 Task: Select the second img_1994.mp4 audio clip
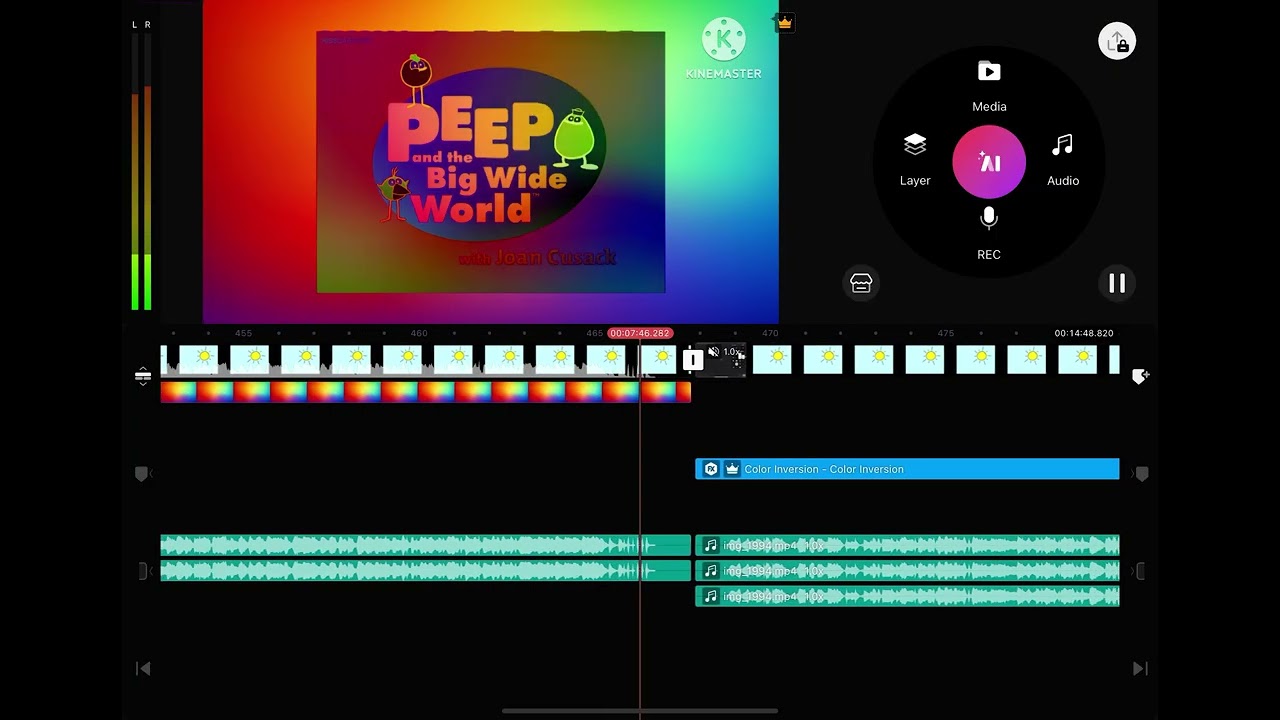(907, 571)
